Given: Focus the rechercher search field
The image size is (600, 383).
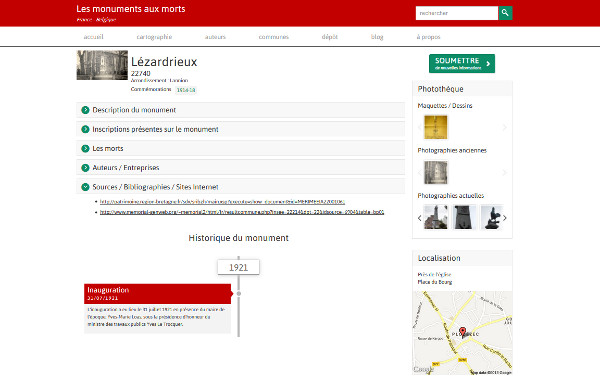Looking at the screenshot, I should pos(457,13).
